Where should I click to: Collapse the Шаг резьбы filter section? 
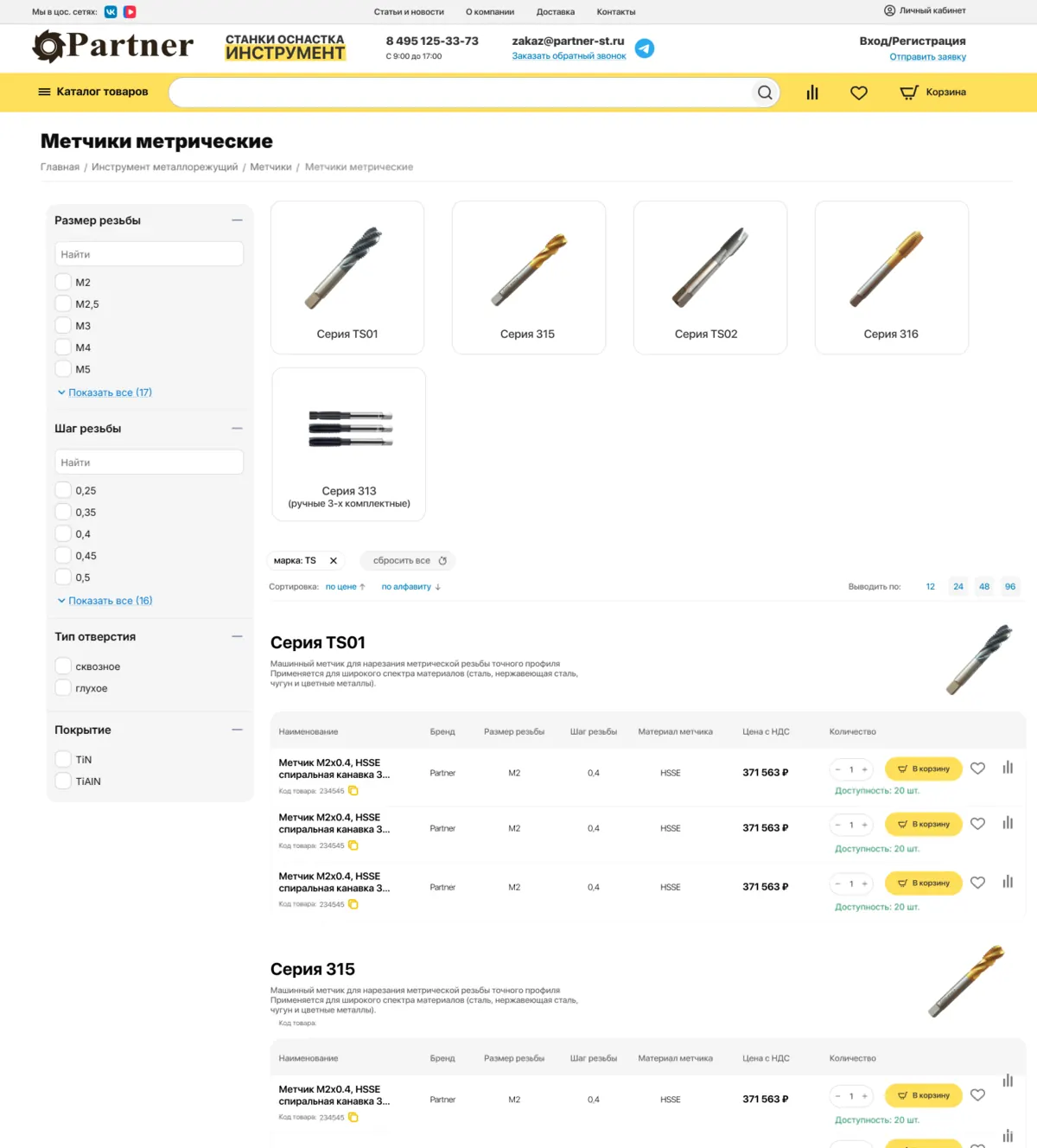click(237, 429)
